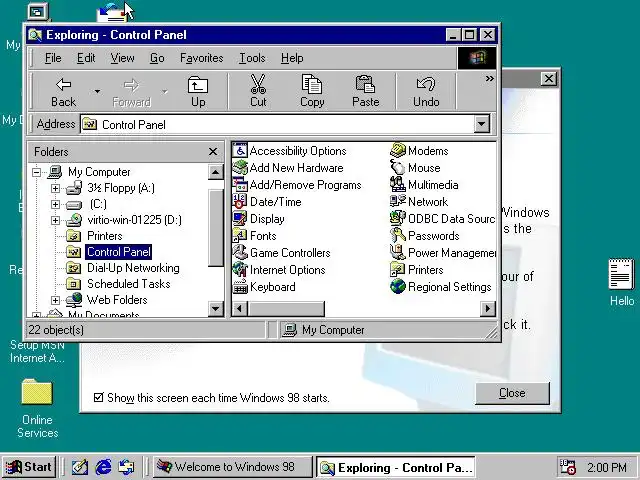Select the Mouse settings icon
This screenshot has height=480, width=640.
tap(415, 168)
